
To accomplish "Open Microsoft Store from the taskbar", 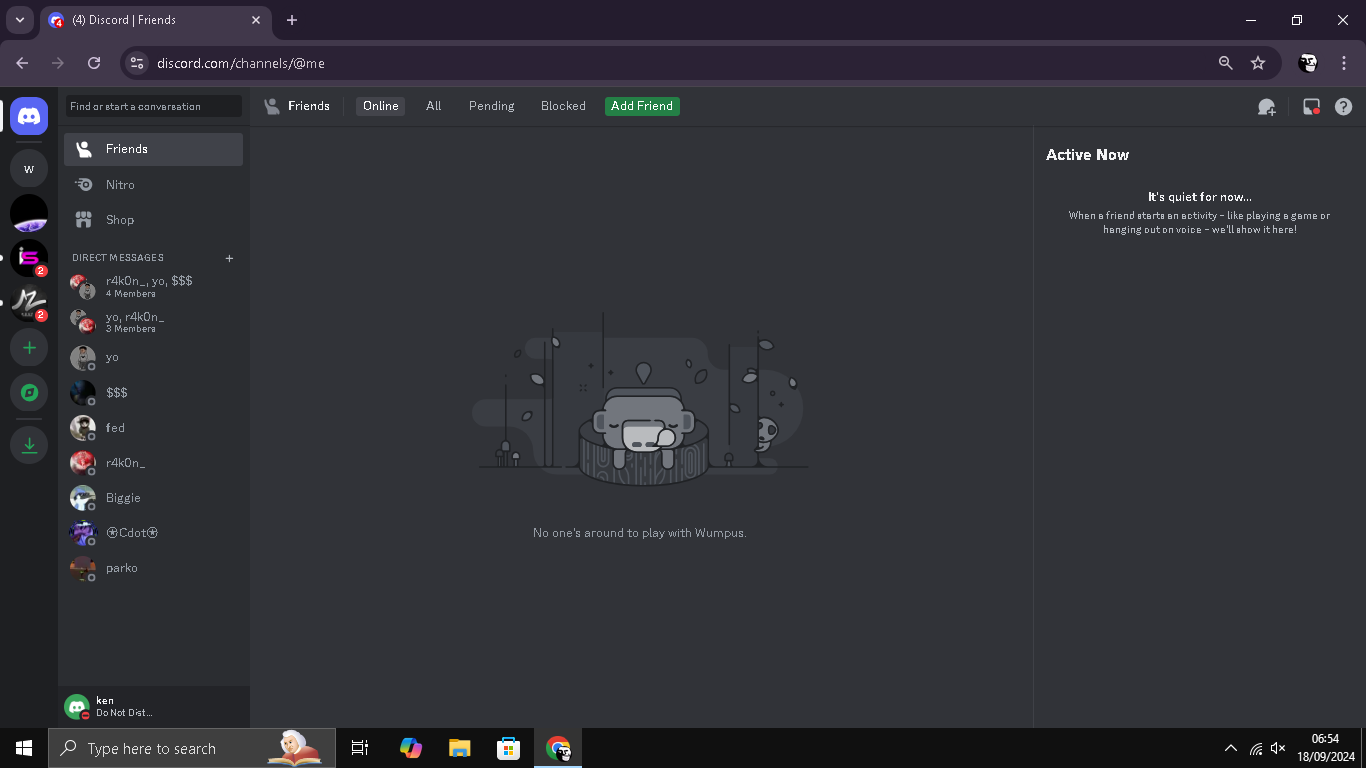I will 508,748.
